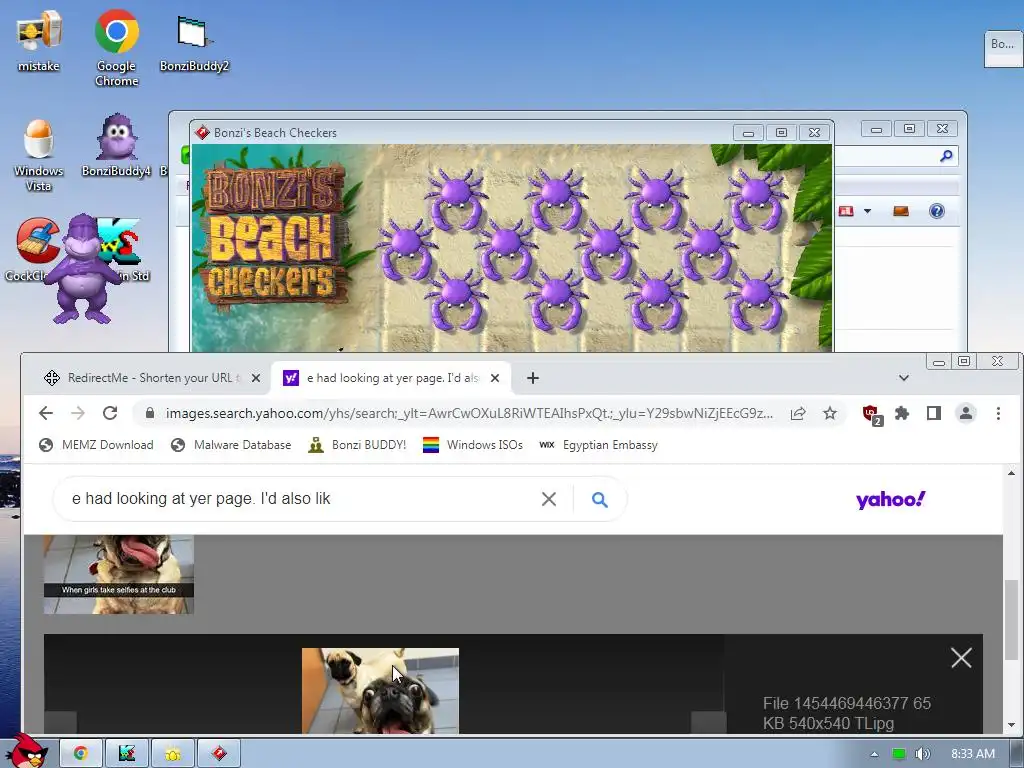The image size is (1024, 768).
Task: Click the Beach Checkers title bar icon
Action: point(202,133)
